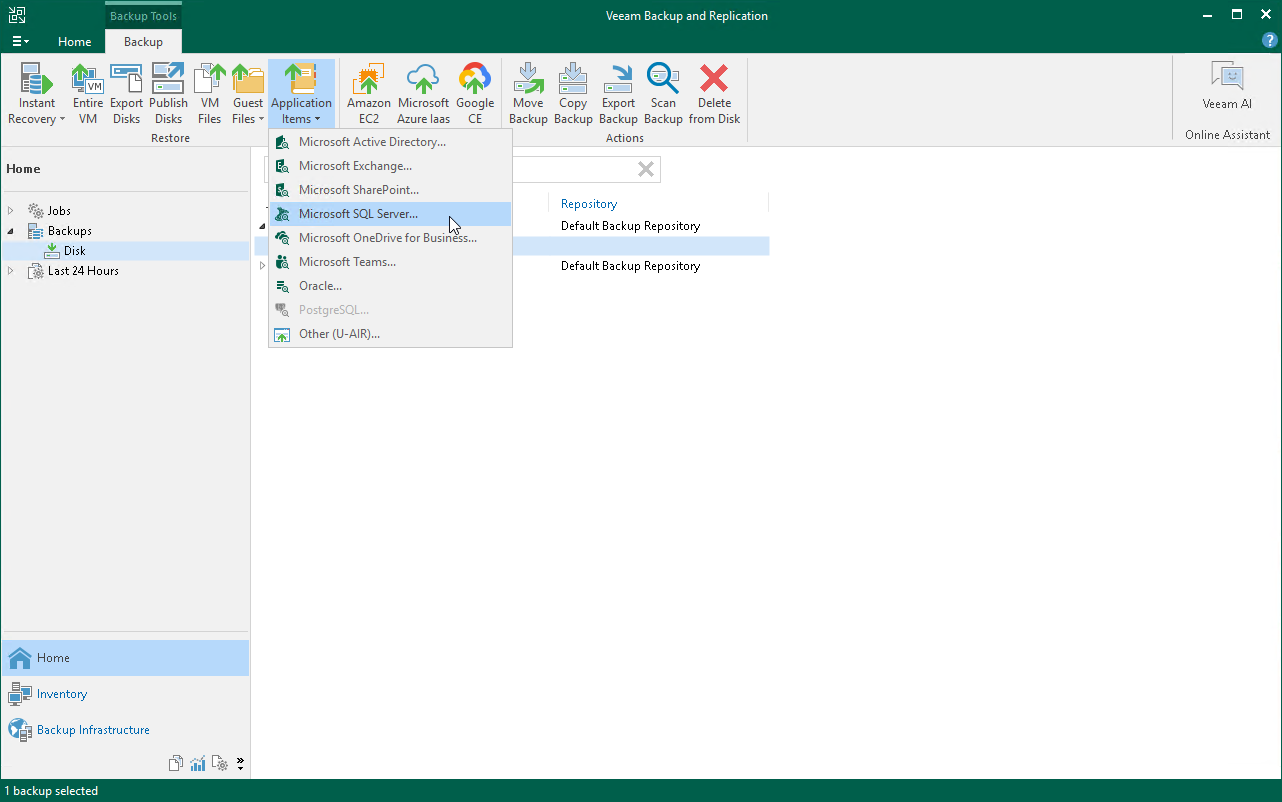Click the History view gear-document icon
The height and width of the screenshot is (802, 1282).
220,764
